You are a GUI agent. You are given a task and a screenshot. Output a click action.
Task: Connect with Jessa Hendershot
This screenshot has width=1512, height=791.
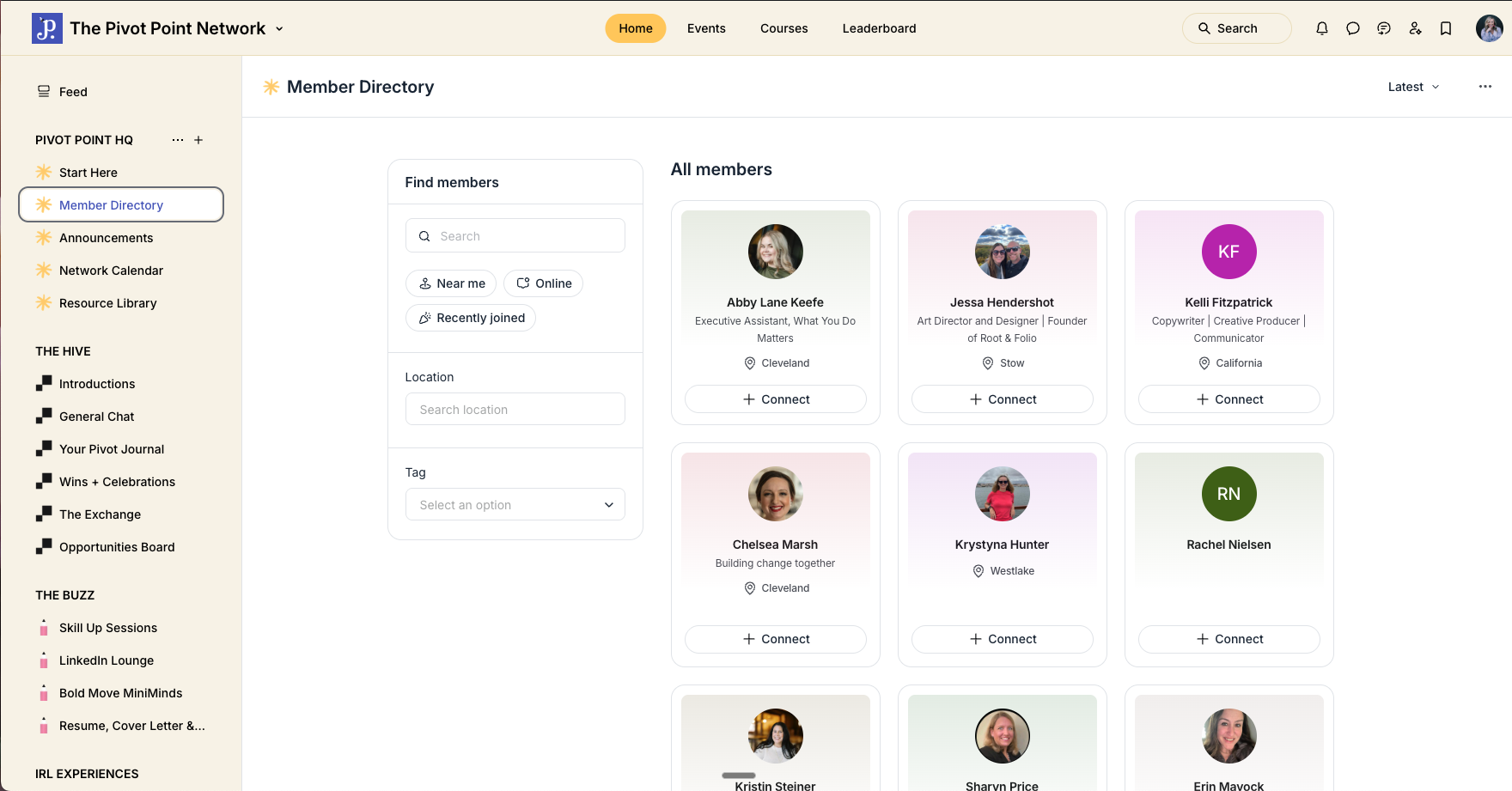click(x=1003, y=399)
